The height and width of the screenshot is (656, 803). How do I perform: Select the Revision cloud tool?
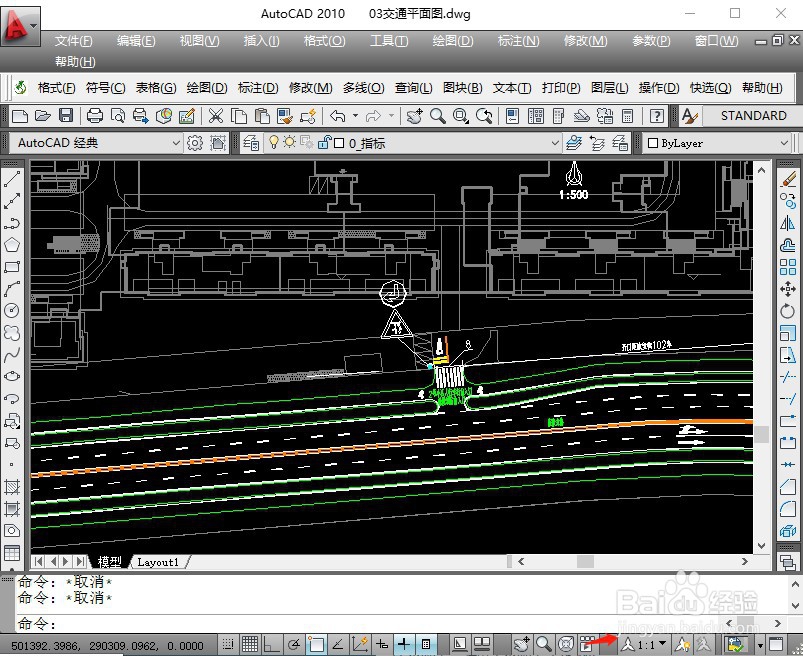point(12,333)
